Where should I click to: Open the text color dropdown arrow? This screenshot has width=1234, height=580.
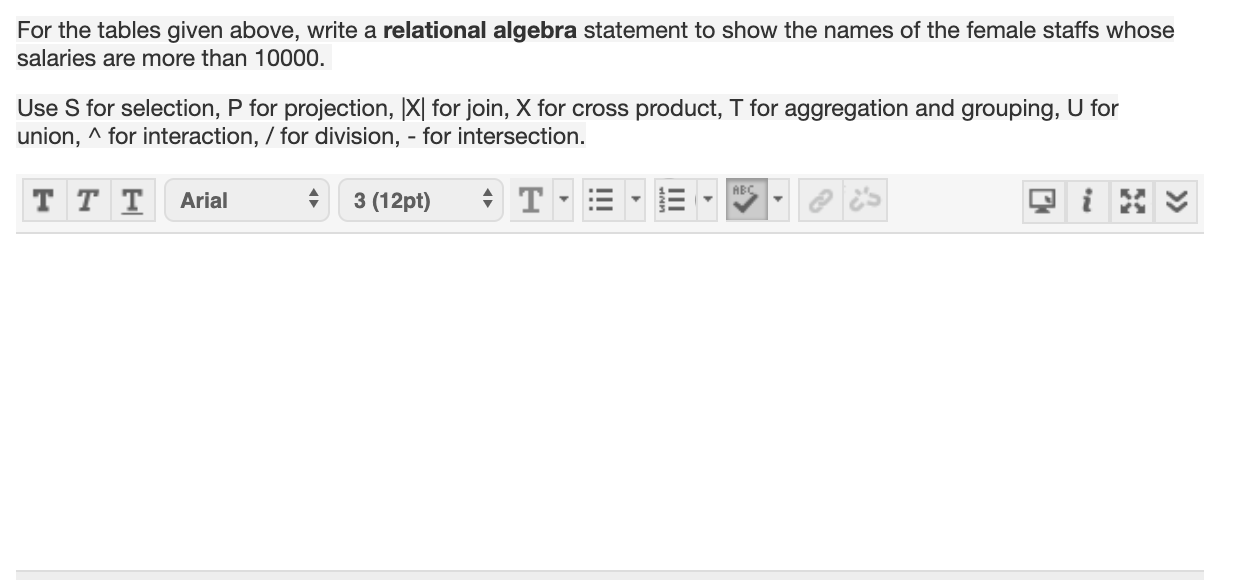click(561, 200)
